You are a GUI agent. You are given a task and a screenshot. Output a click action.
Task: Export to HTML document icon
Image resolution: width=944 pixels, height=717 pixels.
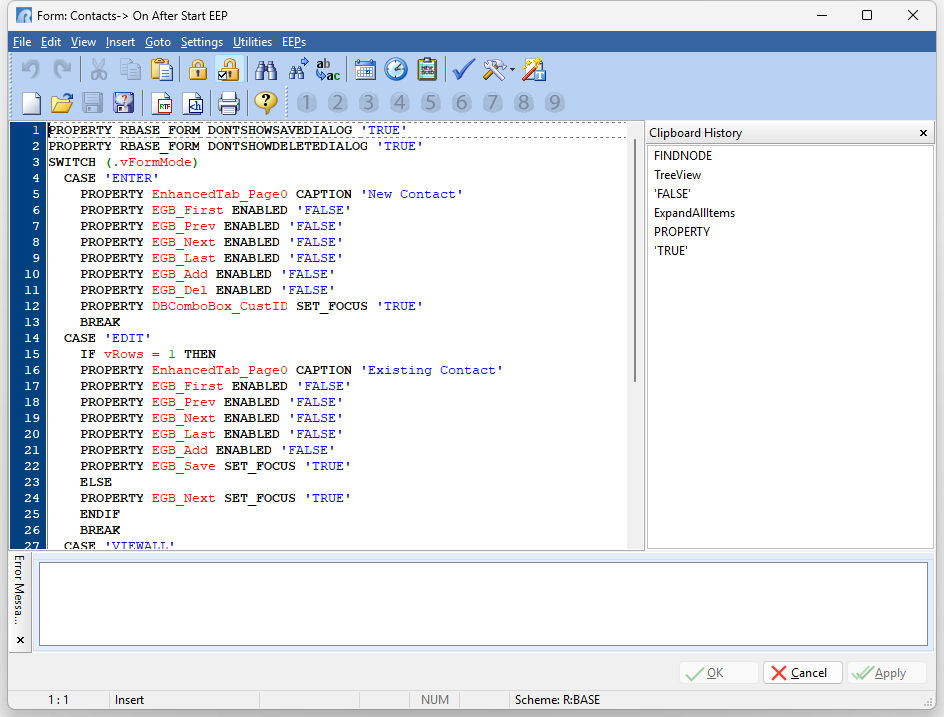point(193,102)
